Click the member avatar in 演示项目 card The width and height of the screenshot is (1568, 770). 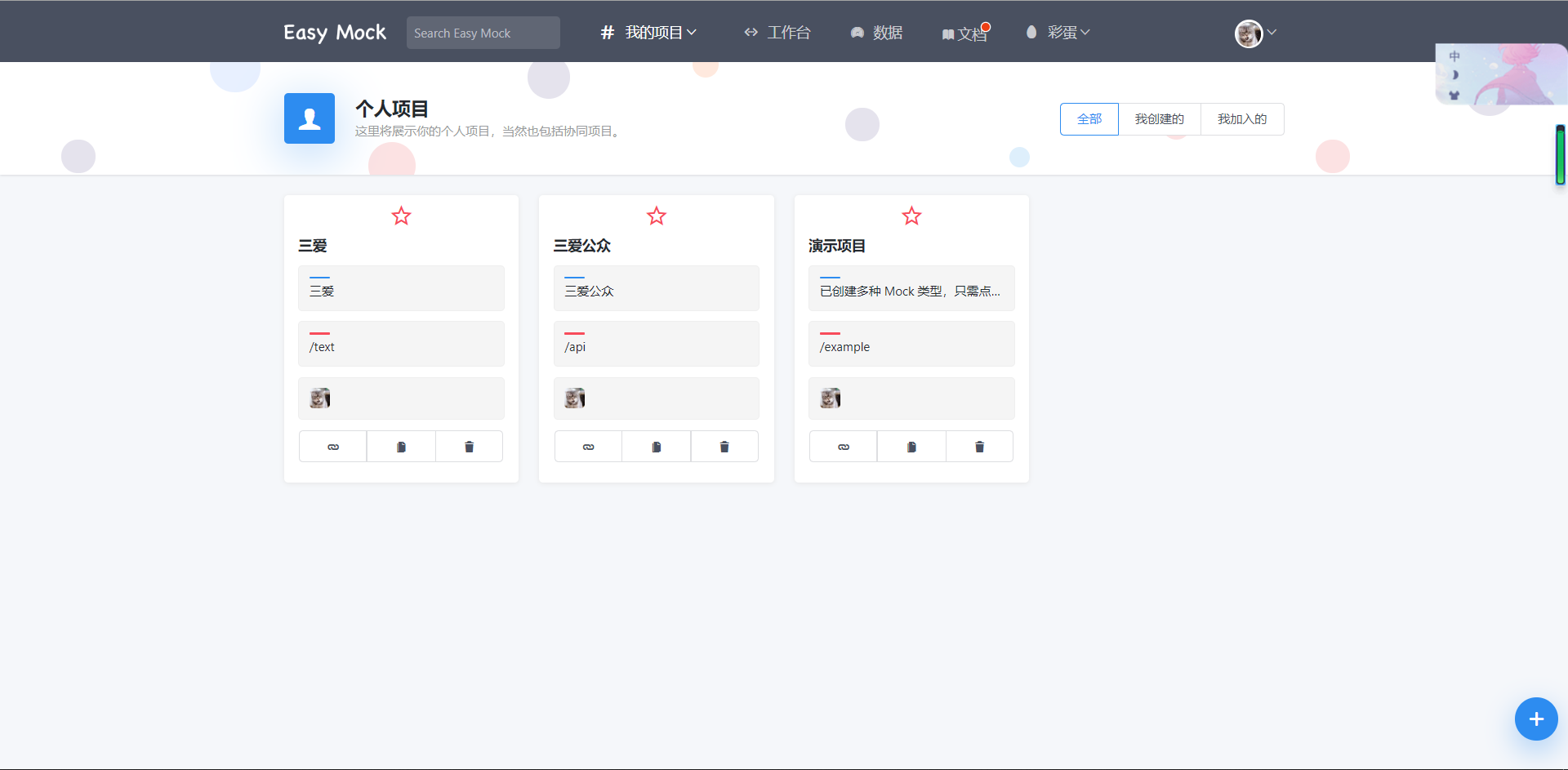(831, 398)
